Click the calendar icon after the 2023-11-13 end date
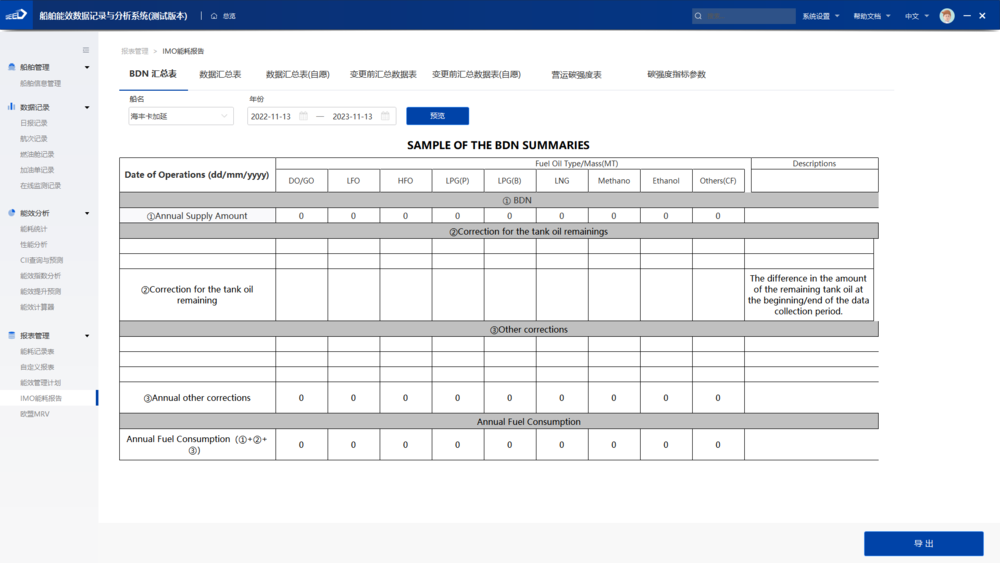The image size is (1000, 563). tap(385, 116)
